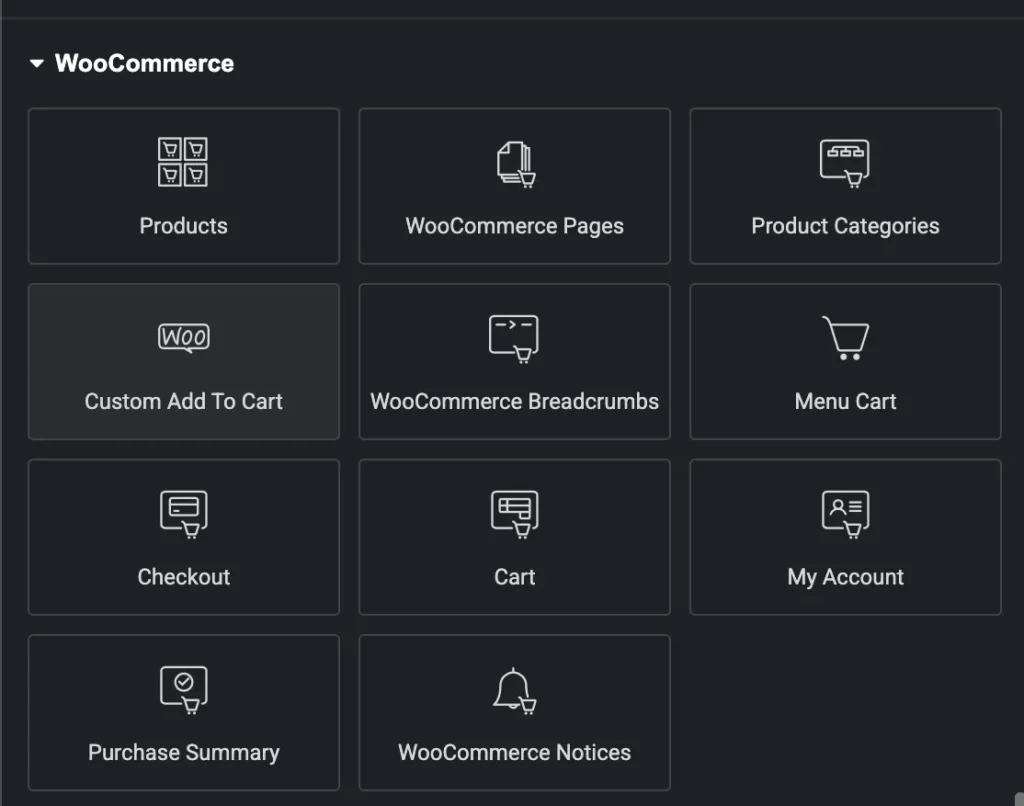Collapse the WooCommerce widget section
Screen dimensions: 1024x806
[x=37, y=63]
